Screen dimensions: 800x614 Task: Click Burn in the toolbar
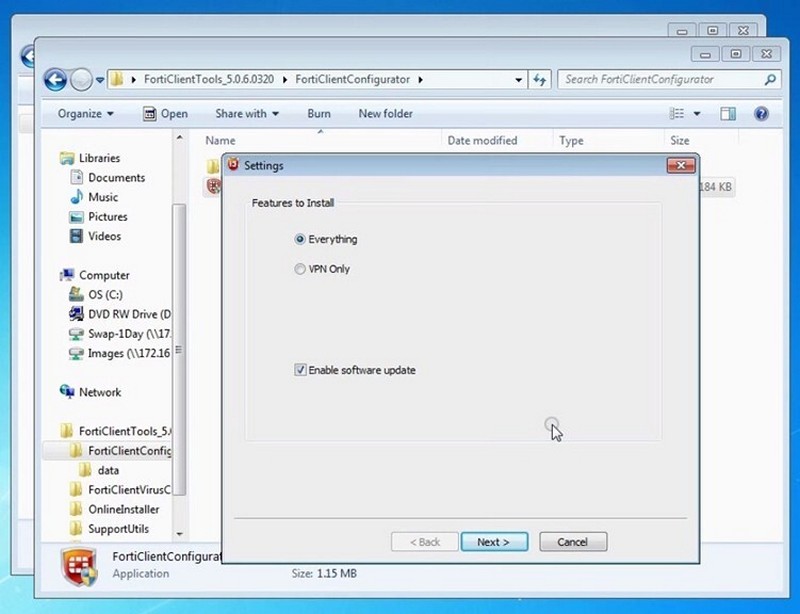pos(319,114)
